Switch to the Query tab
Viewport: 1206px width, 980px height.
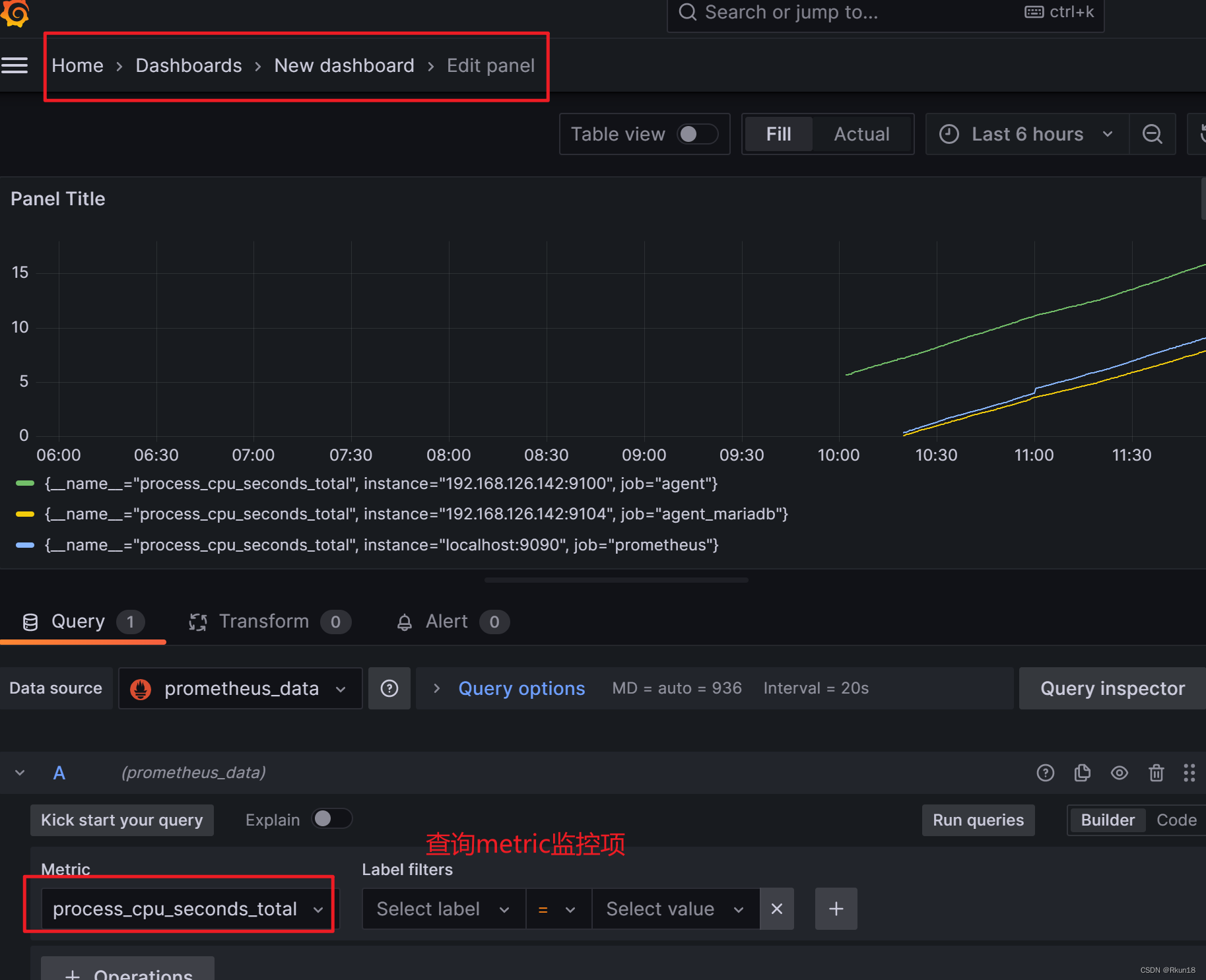(83, 622)
